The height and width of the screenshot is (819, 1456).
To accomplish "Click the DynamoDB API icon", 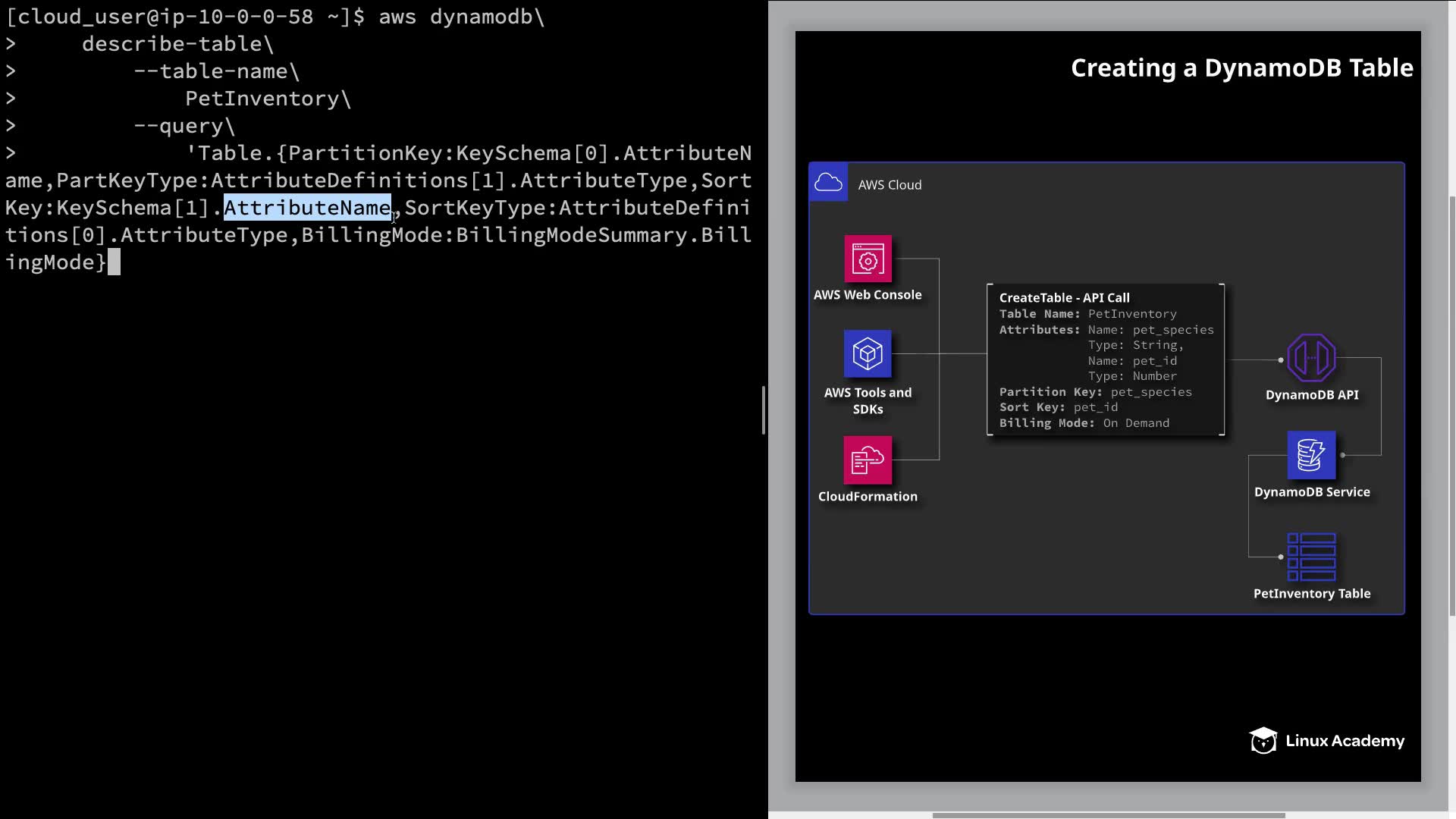I will pos(1311,358).
